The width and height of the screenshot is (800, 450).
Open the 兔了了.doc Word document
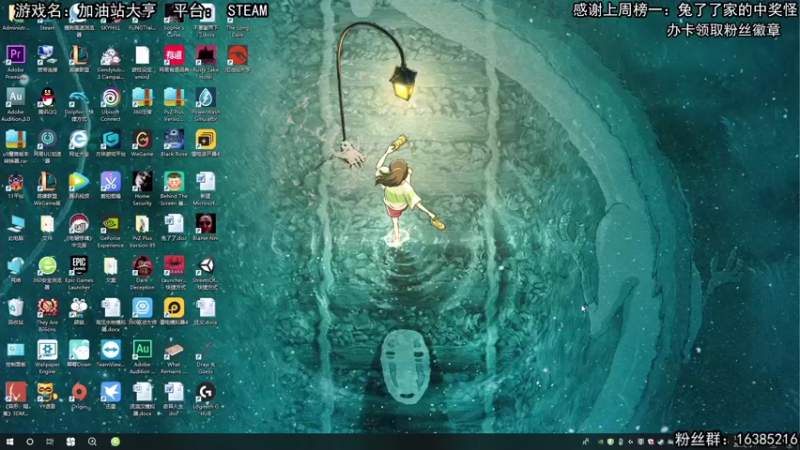tap(173, 224)
